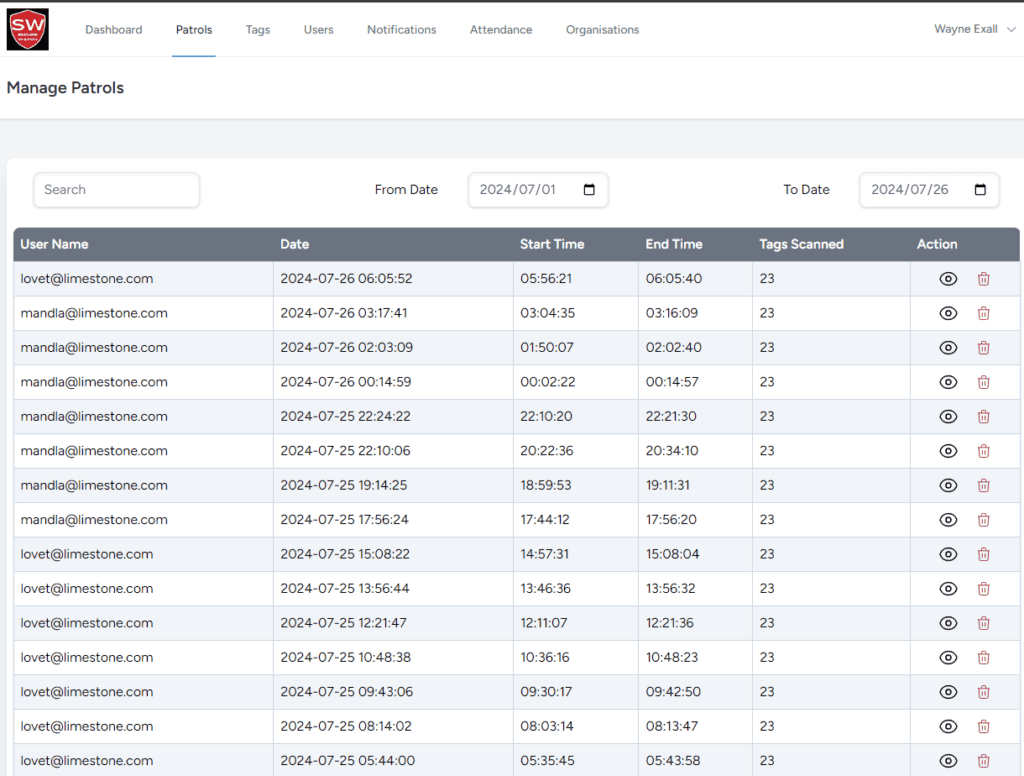Delete the patrol dated 2024-07-26 03:17:41
This screenshot has height=776, width=1024.
(x=983, y=313)
